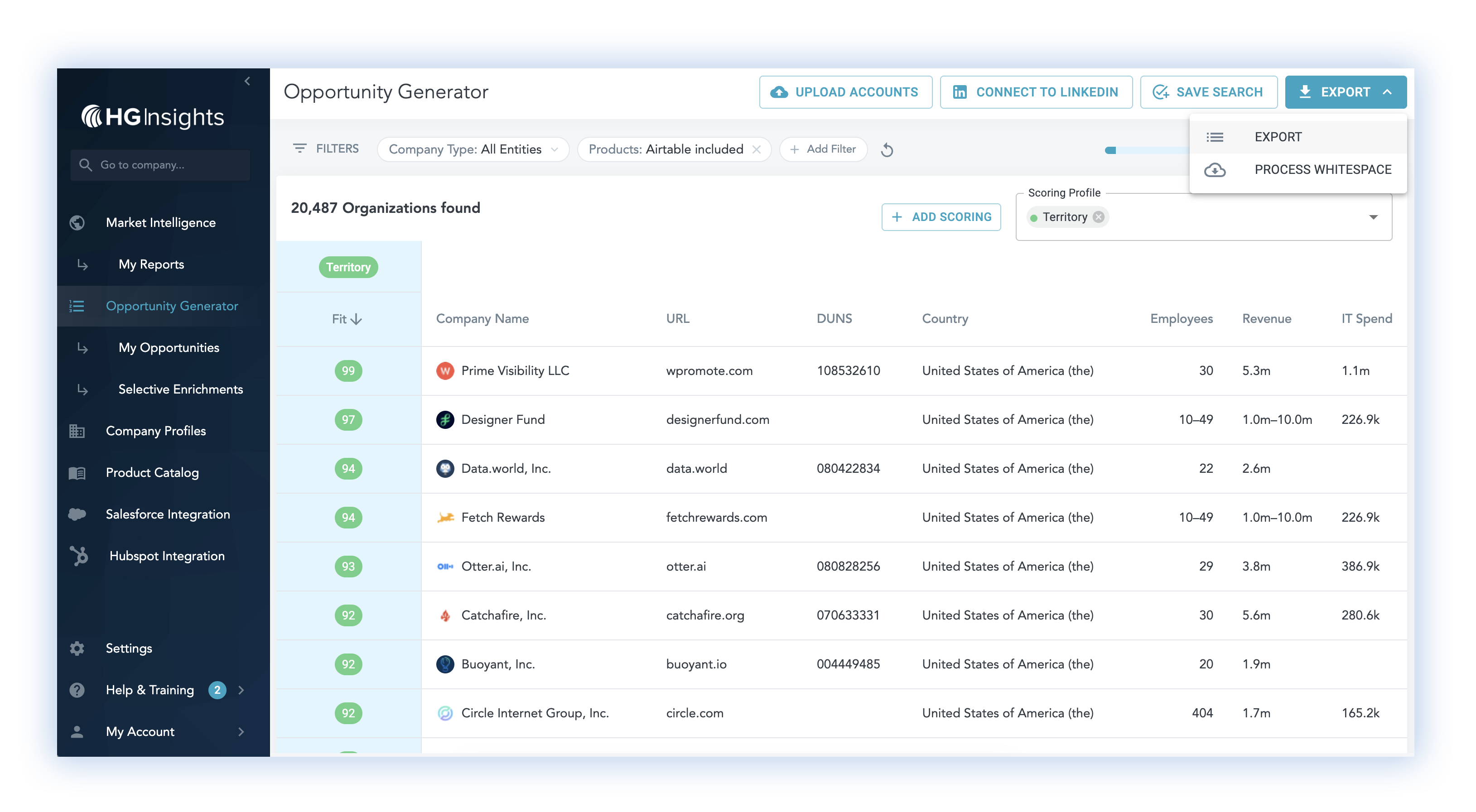Open the Company Type dropdown filter
Viewport: 1476px width, 812px height.
[x=473, y=149]
